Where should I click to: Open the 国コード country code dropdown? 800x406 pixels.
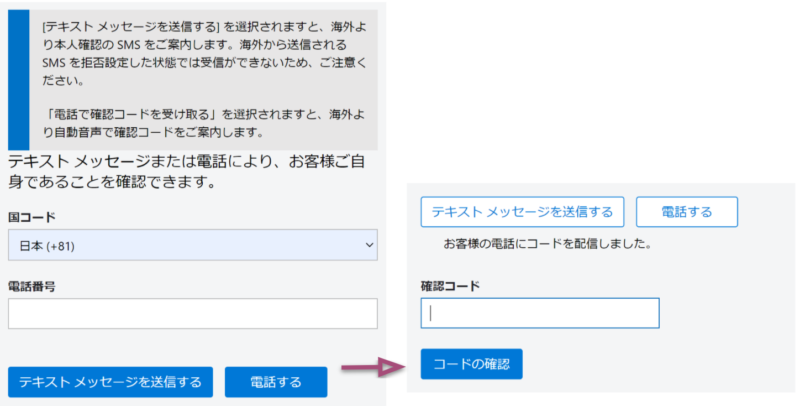[192, 245]
